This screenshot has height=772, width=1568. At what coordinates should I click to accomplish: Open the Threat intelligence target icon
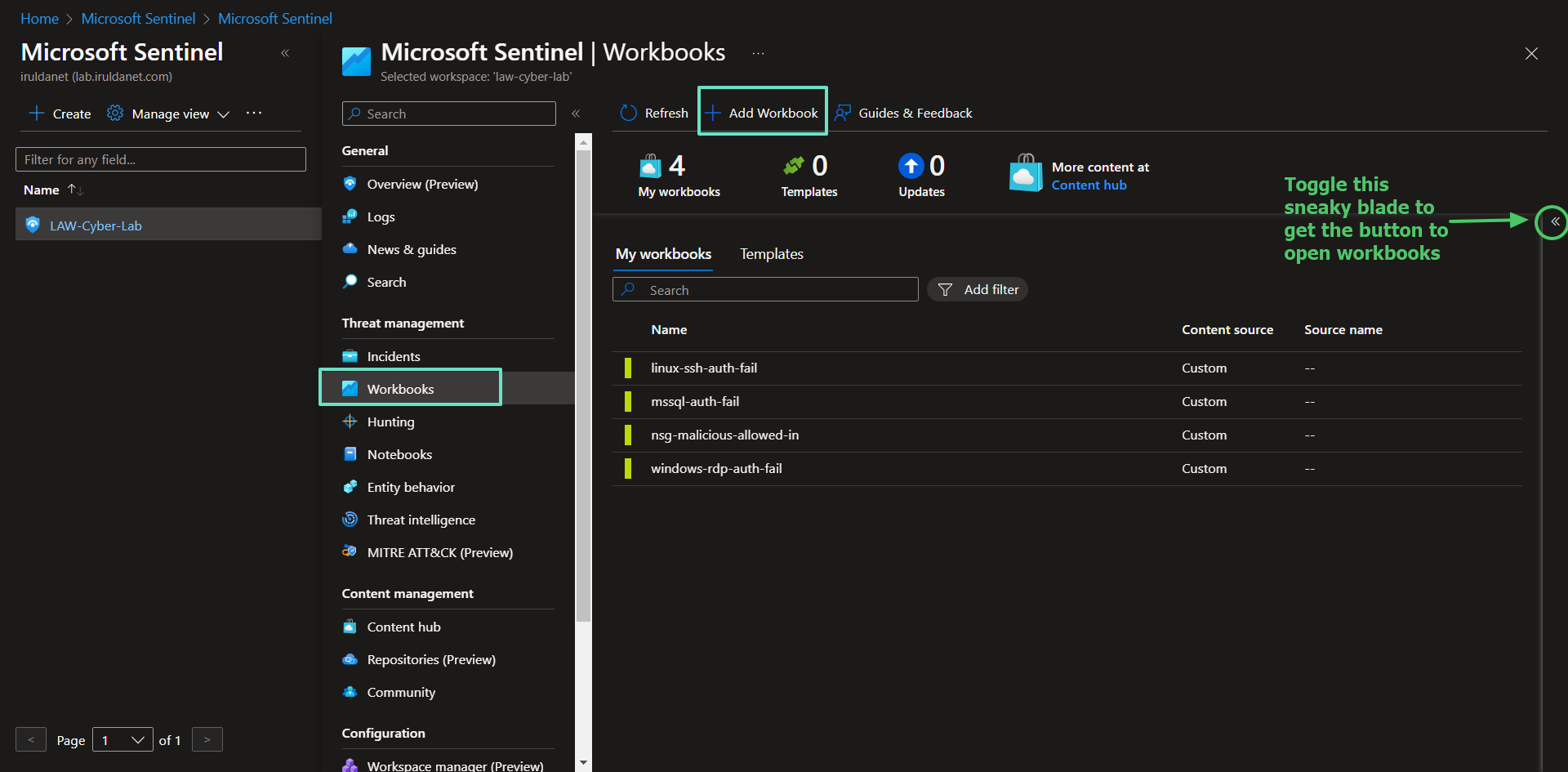point(350,520)
